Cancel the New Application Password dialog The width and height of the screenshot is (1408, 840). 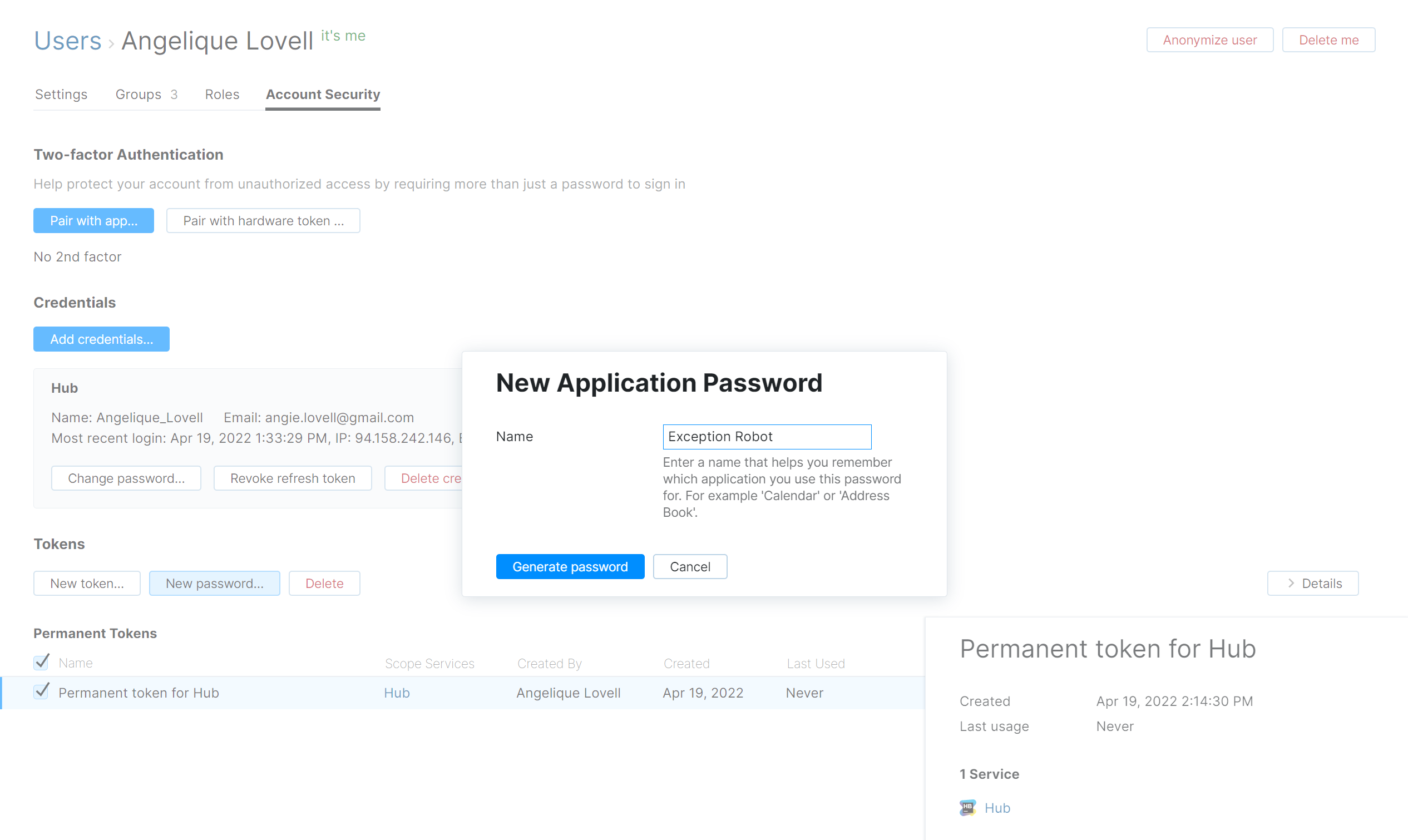click(689, 566)
